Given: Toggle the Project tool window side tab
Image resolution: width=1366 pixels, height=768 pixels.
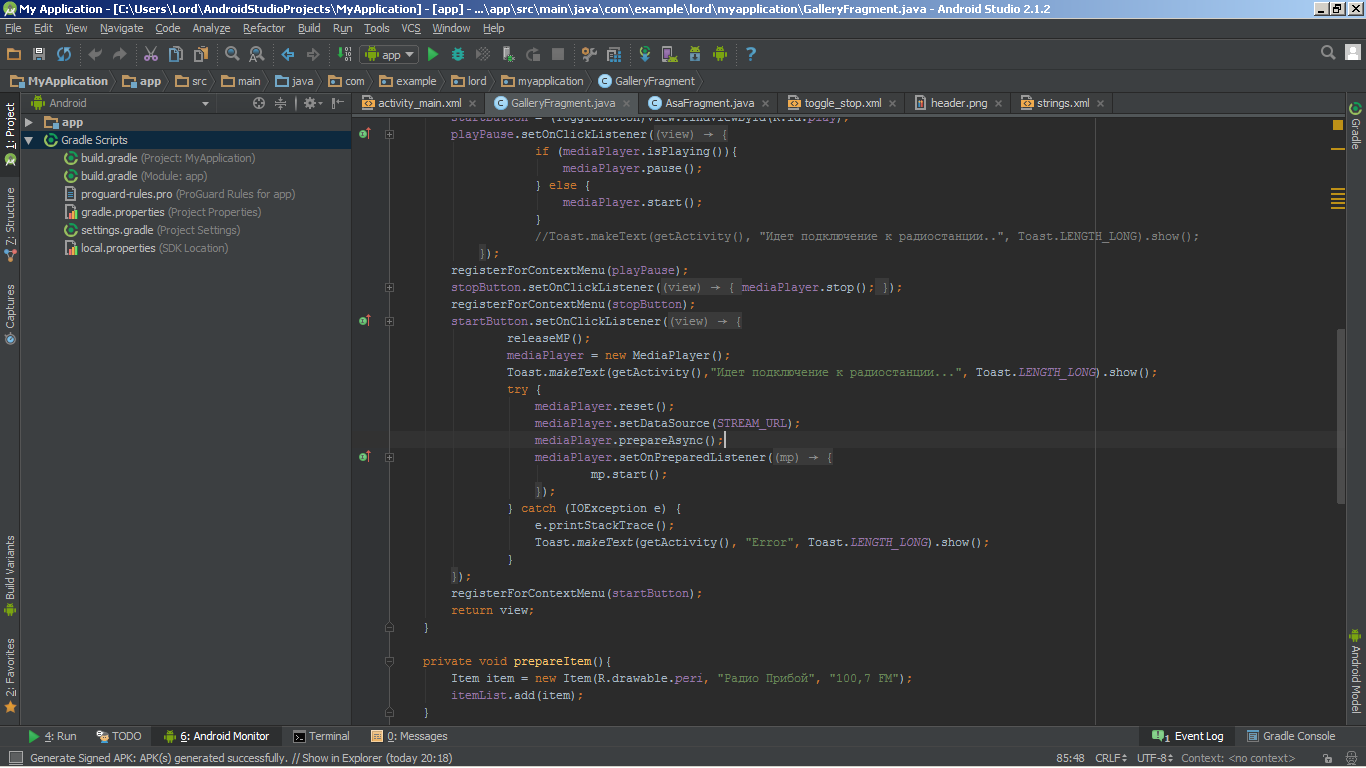Looking at the screenshot, I should point(10,133).
